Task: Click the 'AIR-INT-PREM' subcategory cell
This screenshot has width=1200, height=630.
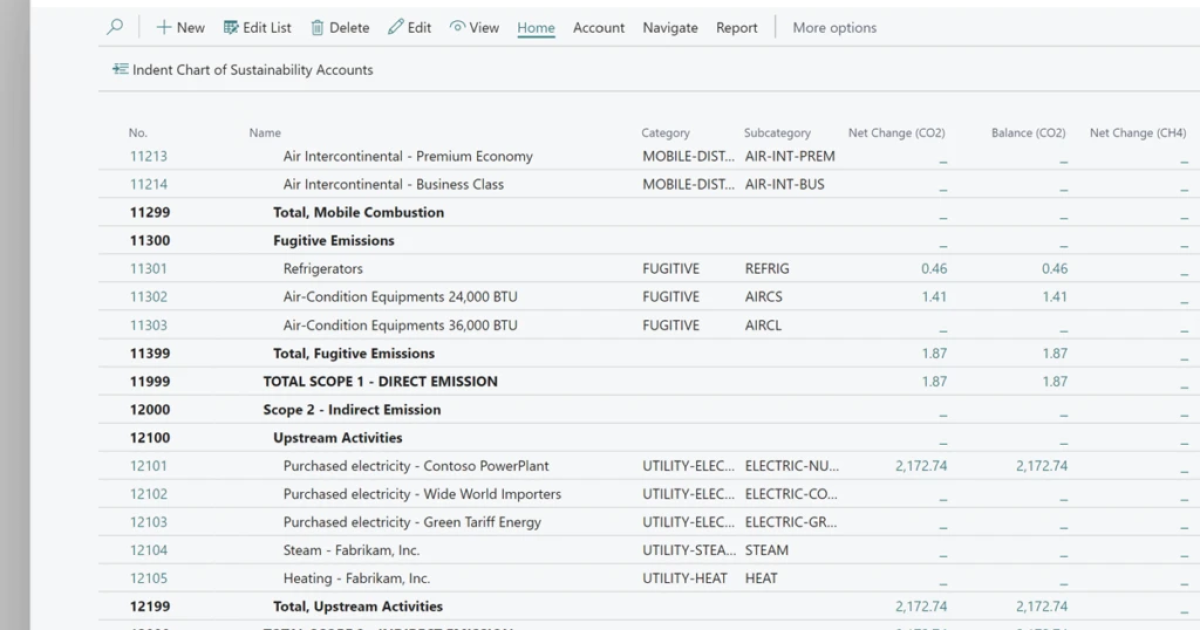Action: [x=790, y=156]
